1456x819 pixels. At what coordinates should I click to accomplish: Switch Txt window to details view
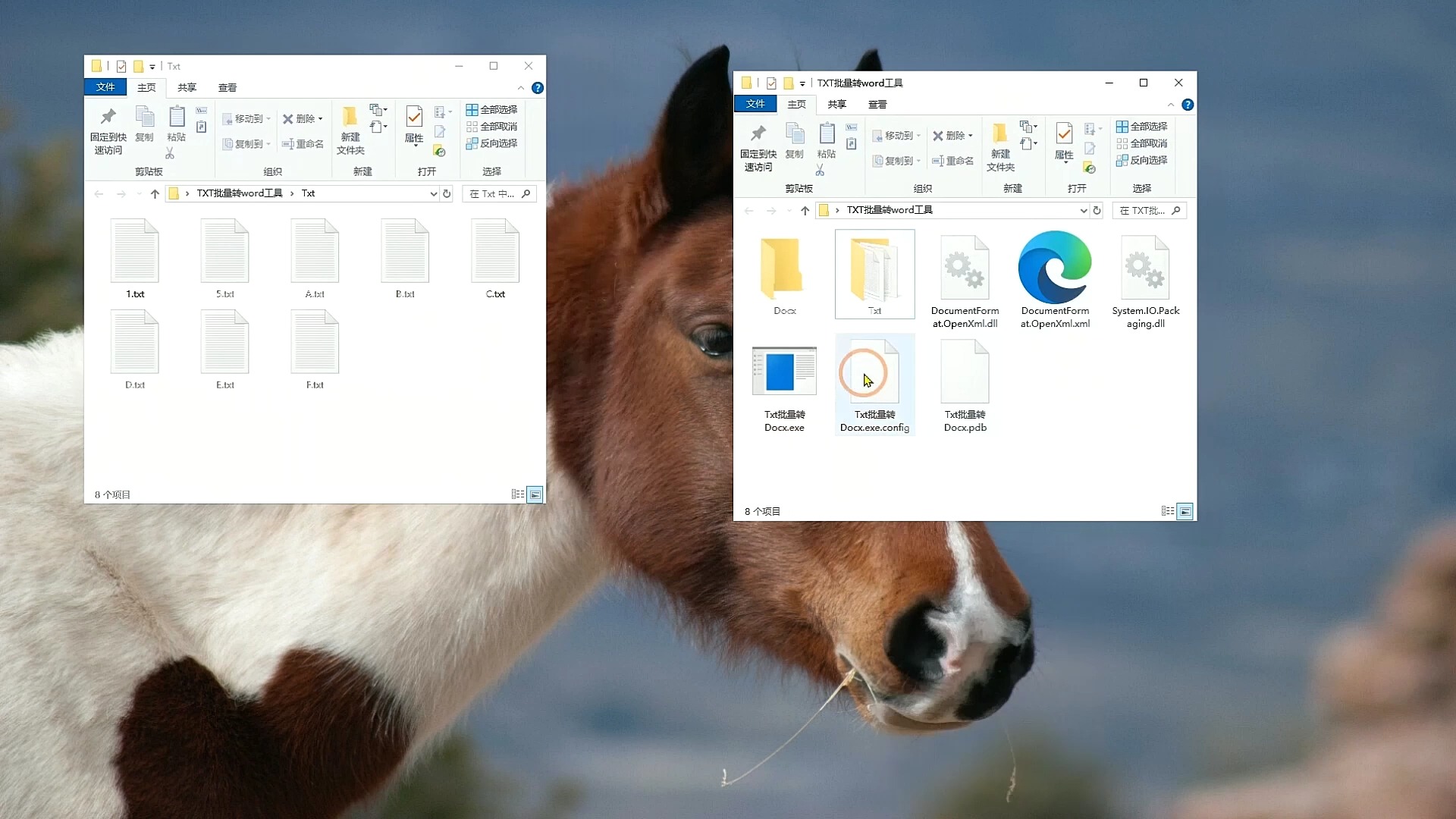518,494
